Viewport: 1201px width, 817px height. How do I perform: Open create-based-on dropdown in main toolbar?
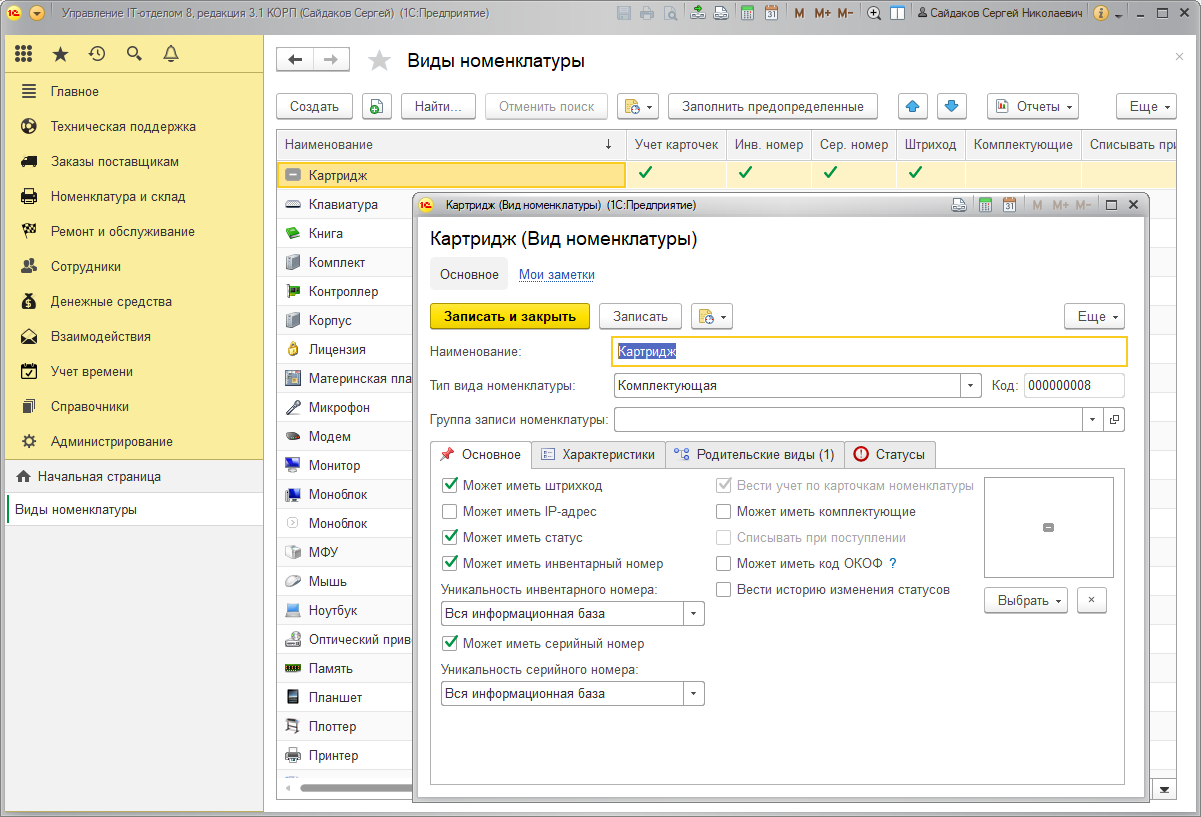638,106
